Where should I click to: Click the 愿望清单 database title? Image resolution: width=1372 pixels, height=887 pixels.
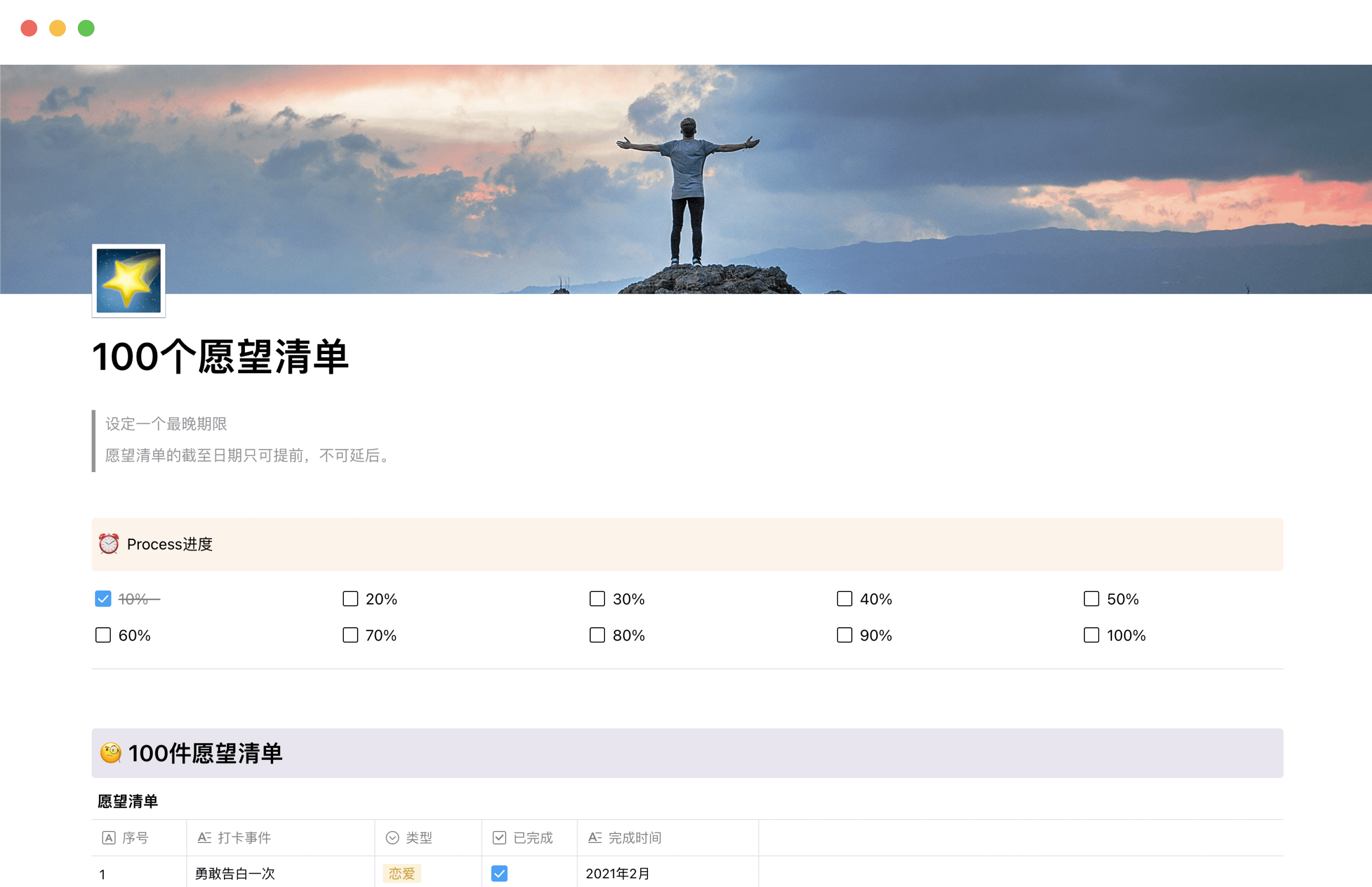128,801
